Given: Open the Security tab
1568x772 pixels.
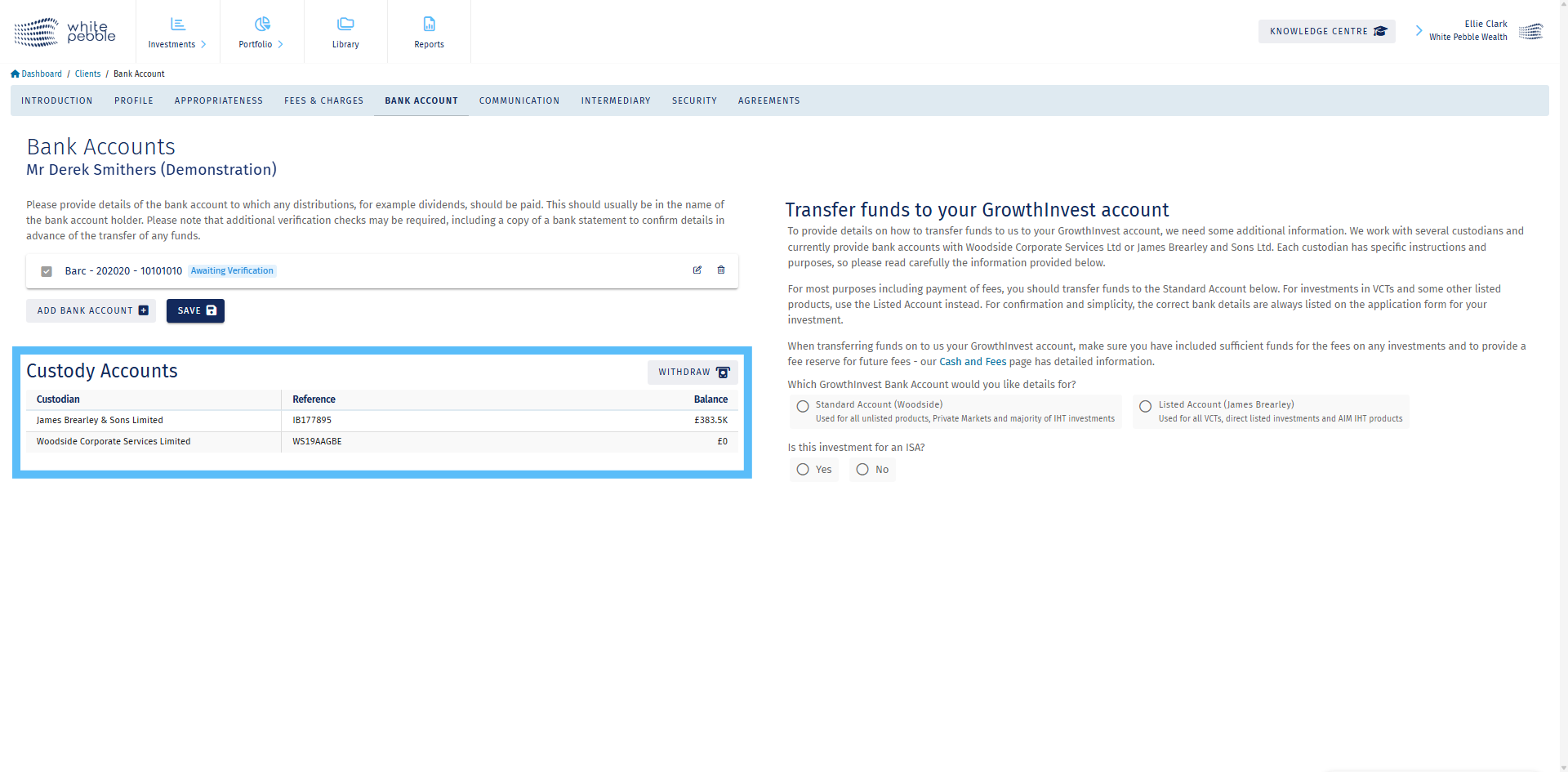Looking at the screenshot, I should [694, 100].
